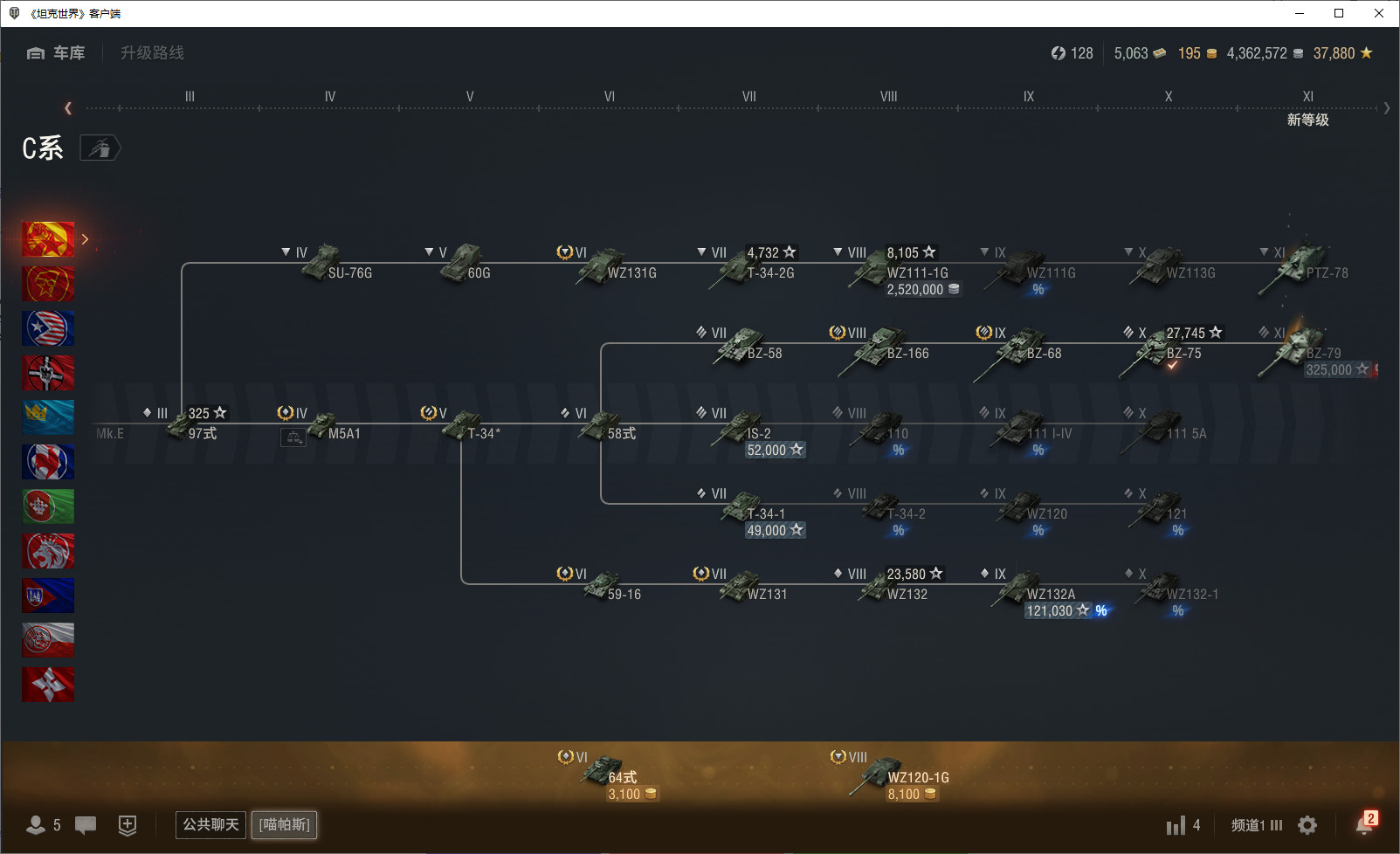Select the Sweden three-crowns nation flag

tap(48, 417)
